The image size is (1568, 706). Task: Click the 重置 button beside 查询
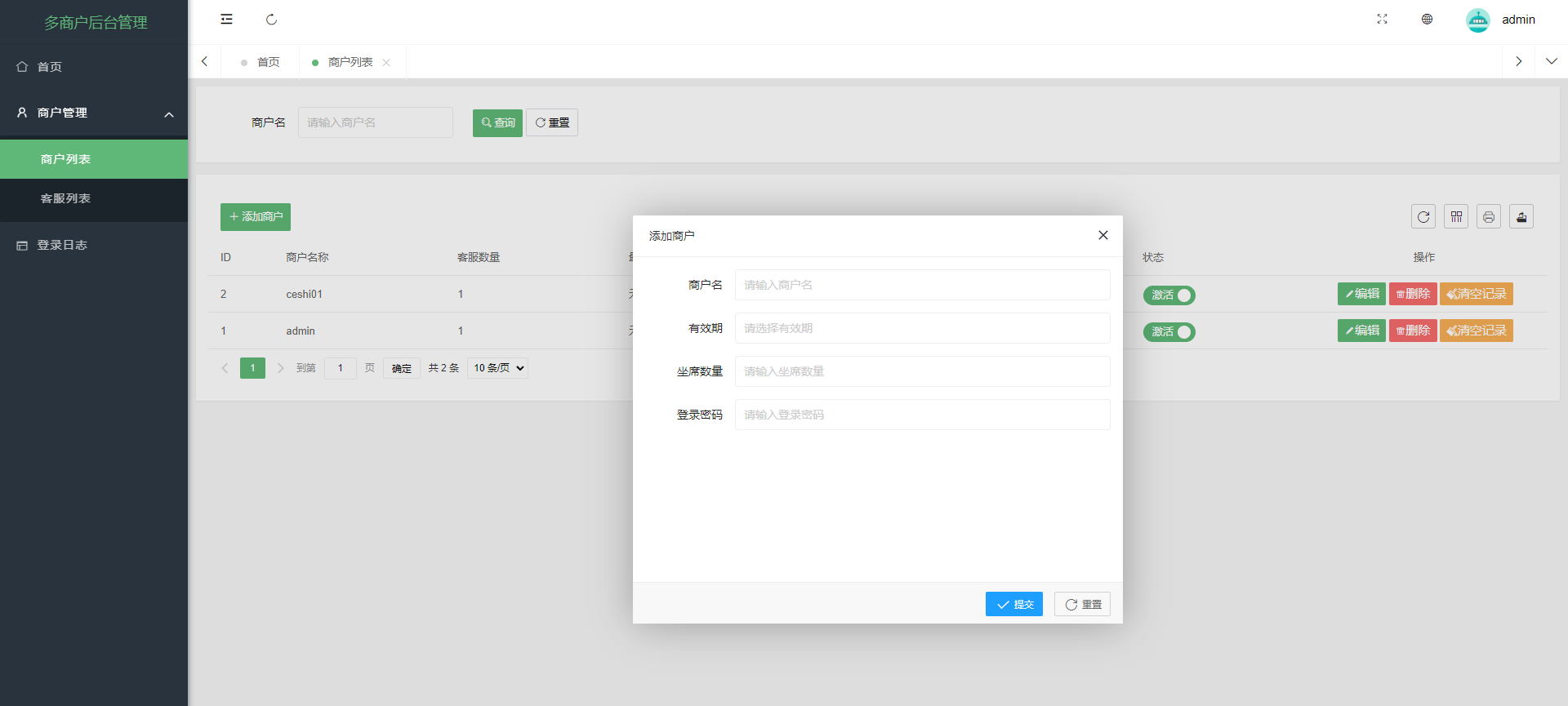point(552,122)
